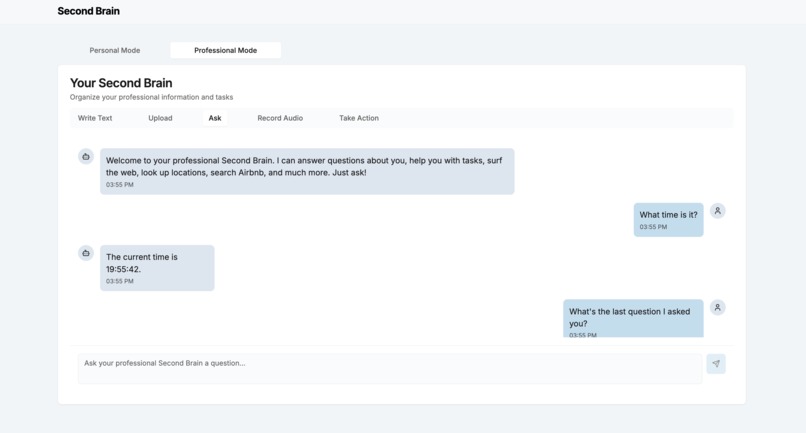Screen dimensions: 806x433
Task: Click the user avatar next to "What time is it?"
Action: pyautogui.click(x=718, y=211)
